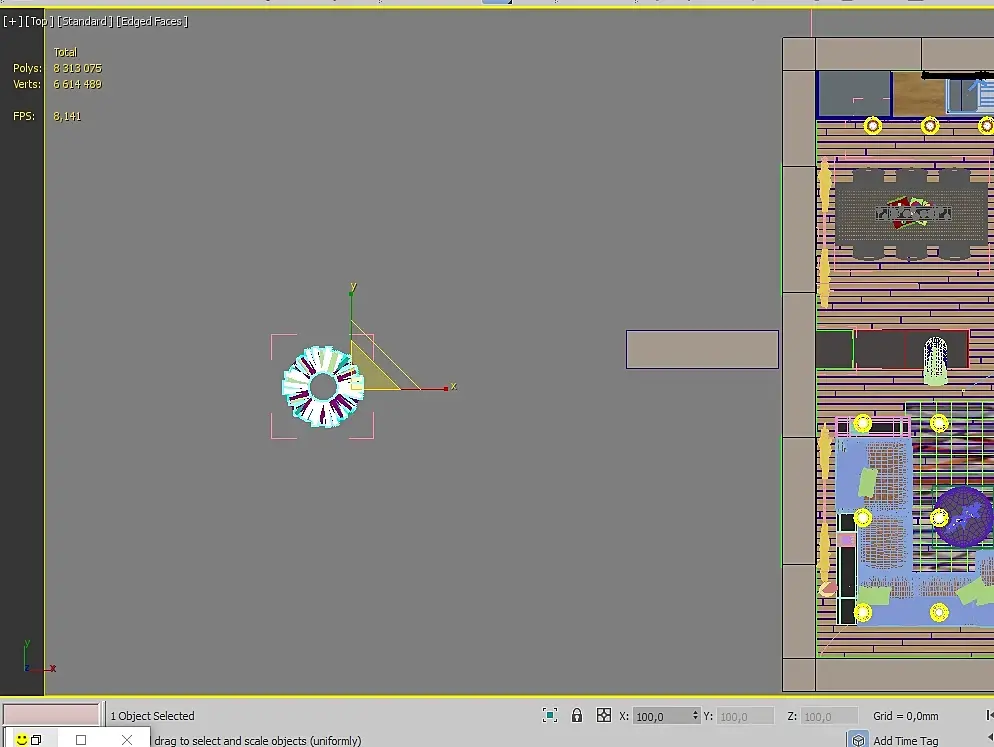Click the 'Grid = 0,0mm' status readout
The height and width of the screenshot is (747, 994).
[905, 715]
